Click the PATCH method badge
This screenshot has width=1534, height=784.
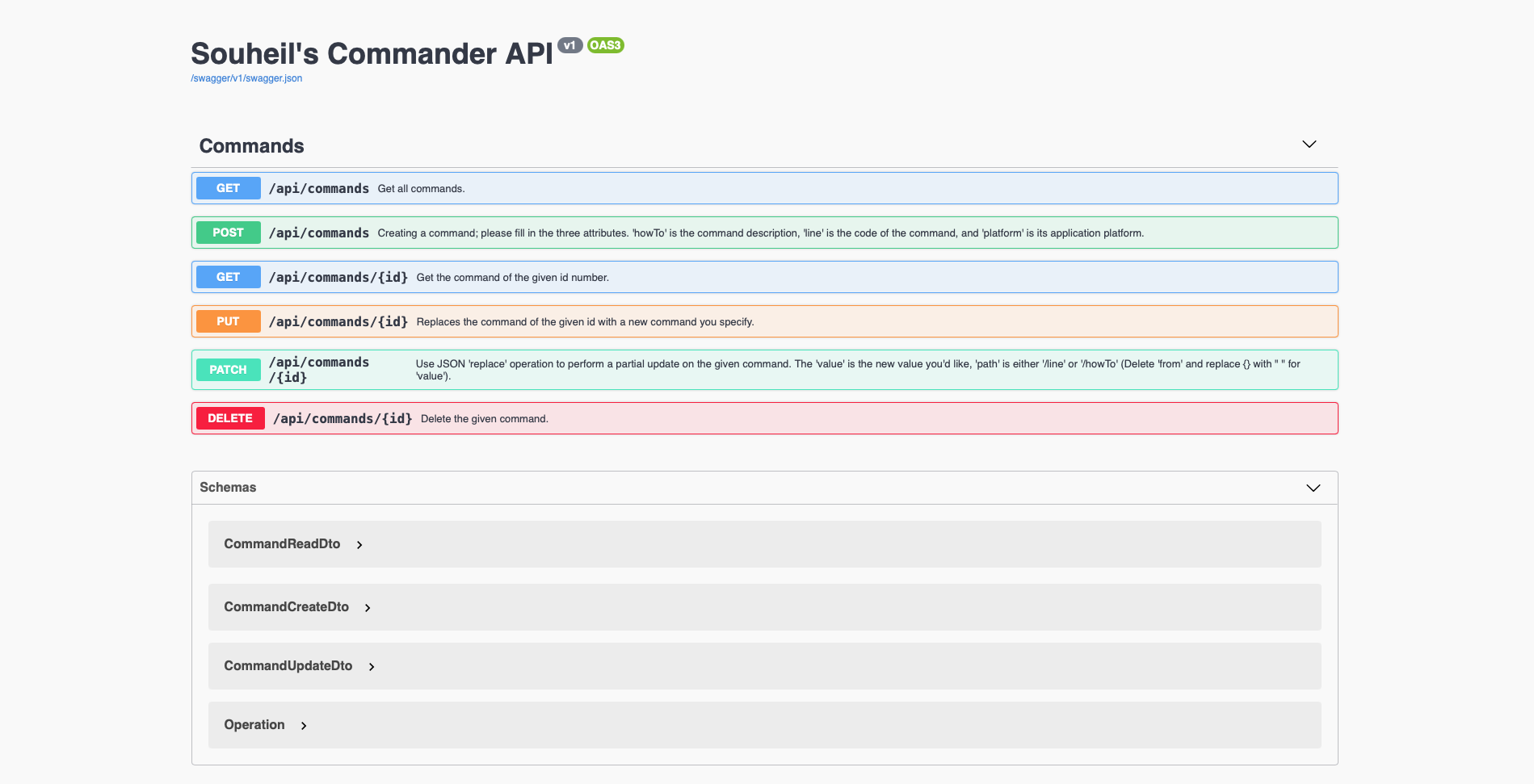tap(228, 369)
